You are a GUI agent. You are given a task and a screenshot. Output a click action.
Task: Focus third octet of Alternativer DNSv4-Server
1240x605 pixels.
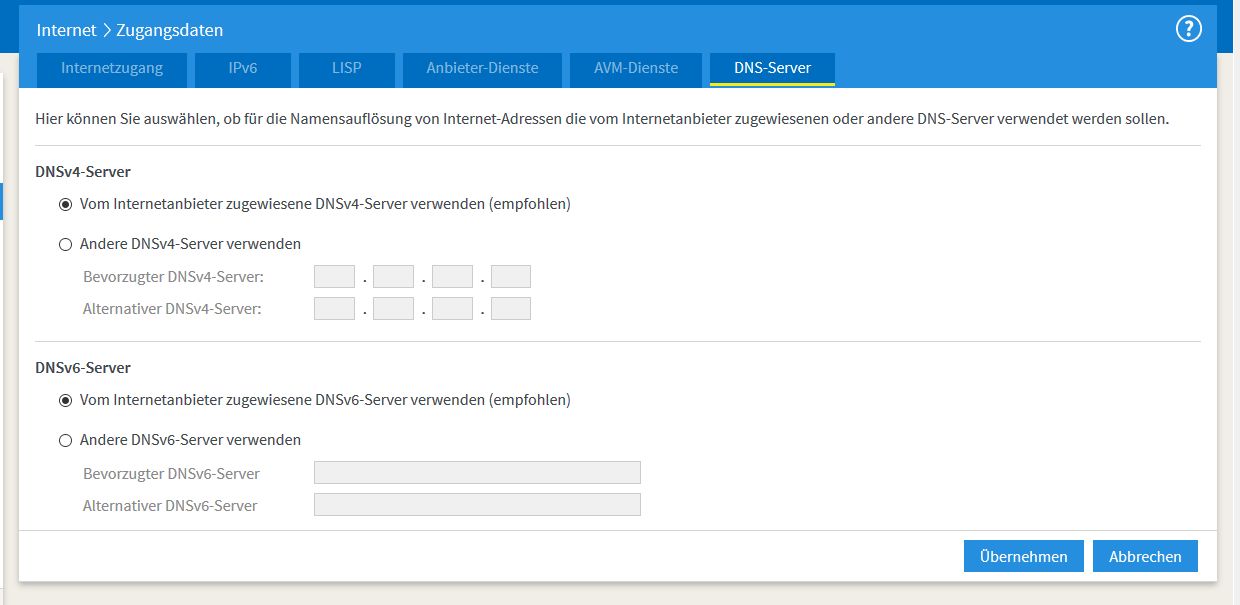[x=452, y=309]
